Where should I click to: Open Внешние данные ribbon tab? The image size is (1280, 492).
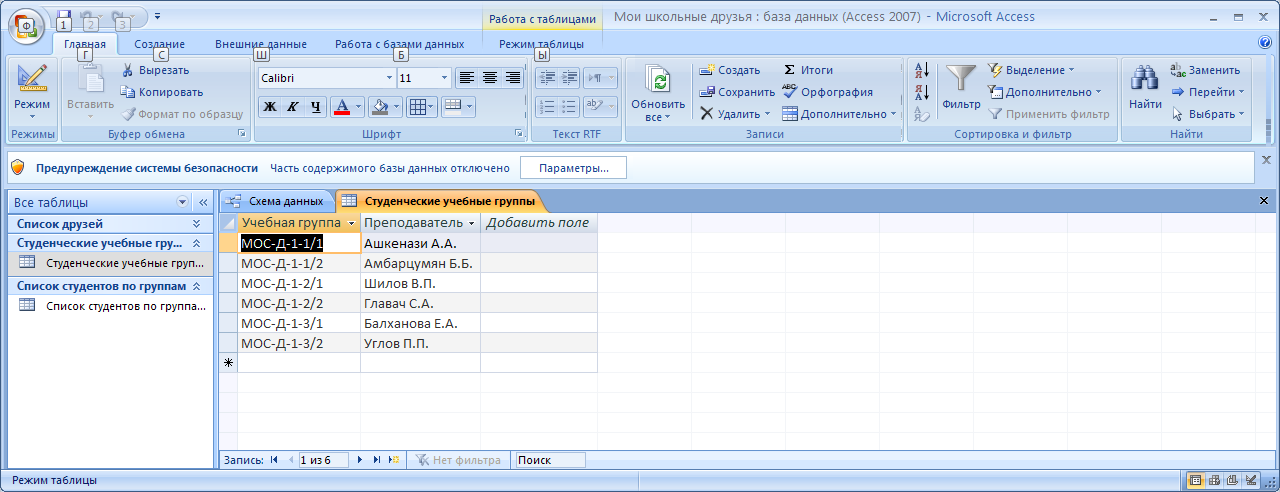coord(261,44)
